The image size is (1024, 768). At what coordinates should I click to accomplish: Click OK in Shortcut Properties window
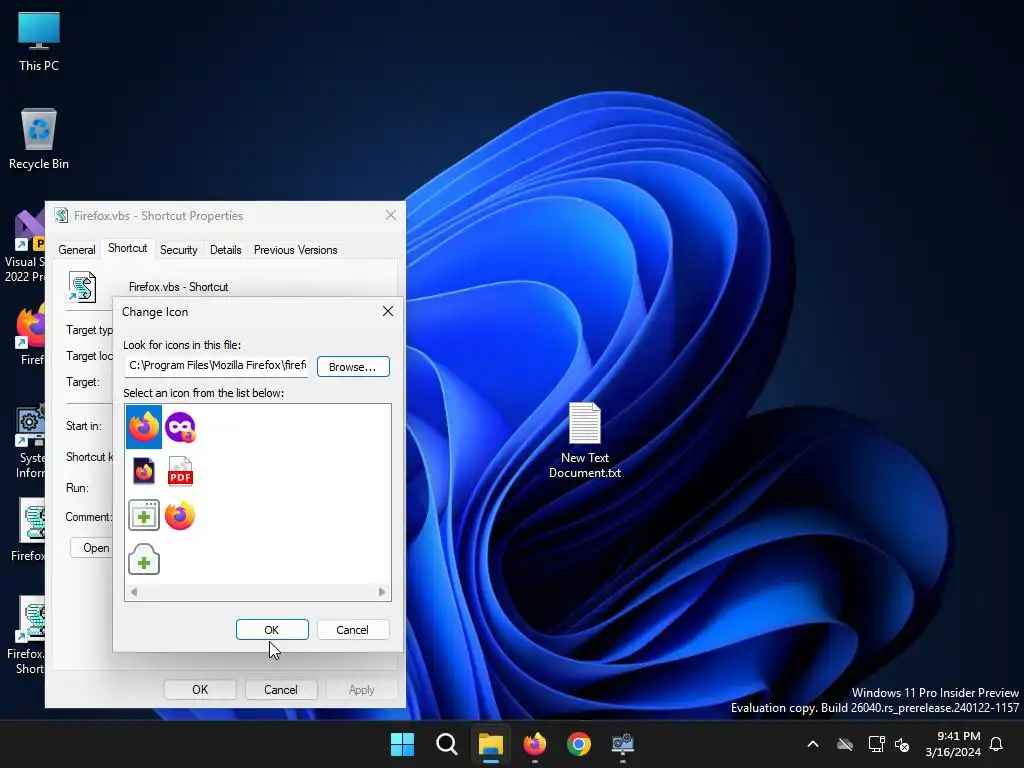(200, 690)
